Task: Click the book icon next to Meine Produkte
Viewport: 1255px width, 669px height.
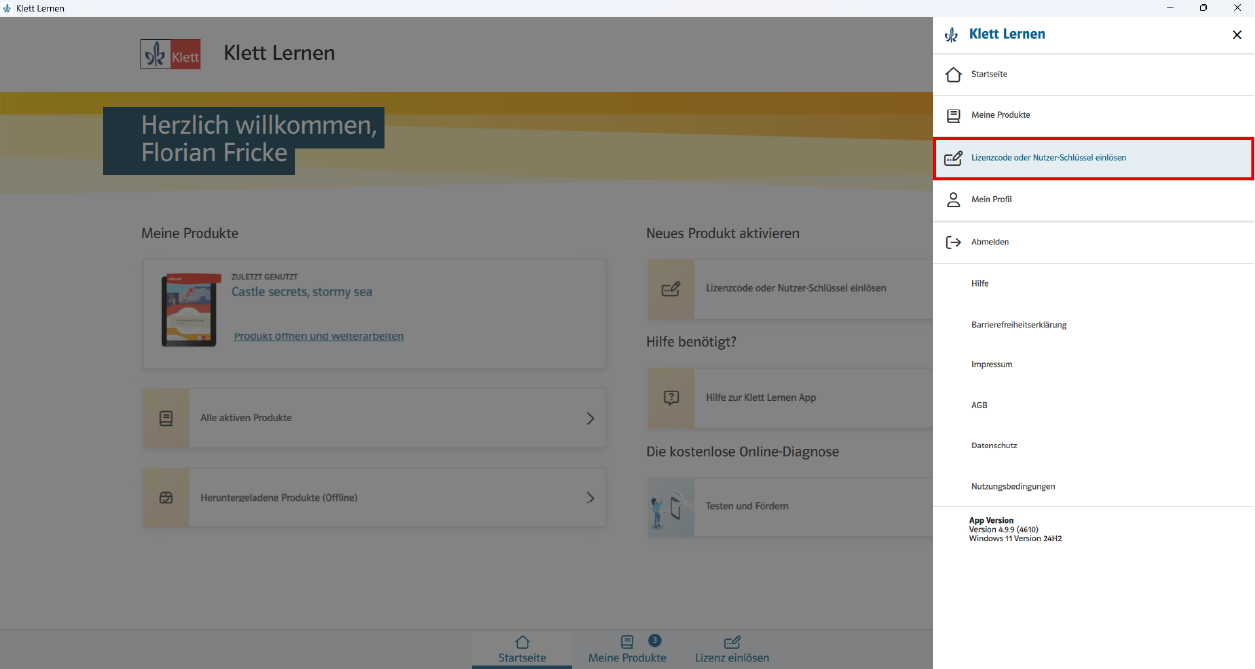Action: (x=953, y=115)
